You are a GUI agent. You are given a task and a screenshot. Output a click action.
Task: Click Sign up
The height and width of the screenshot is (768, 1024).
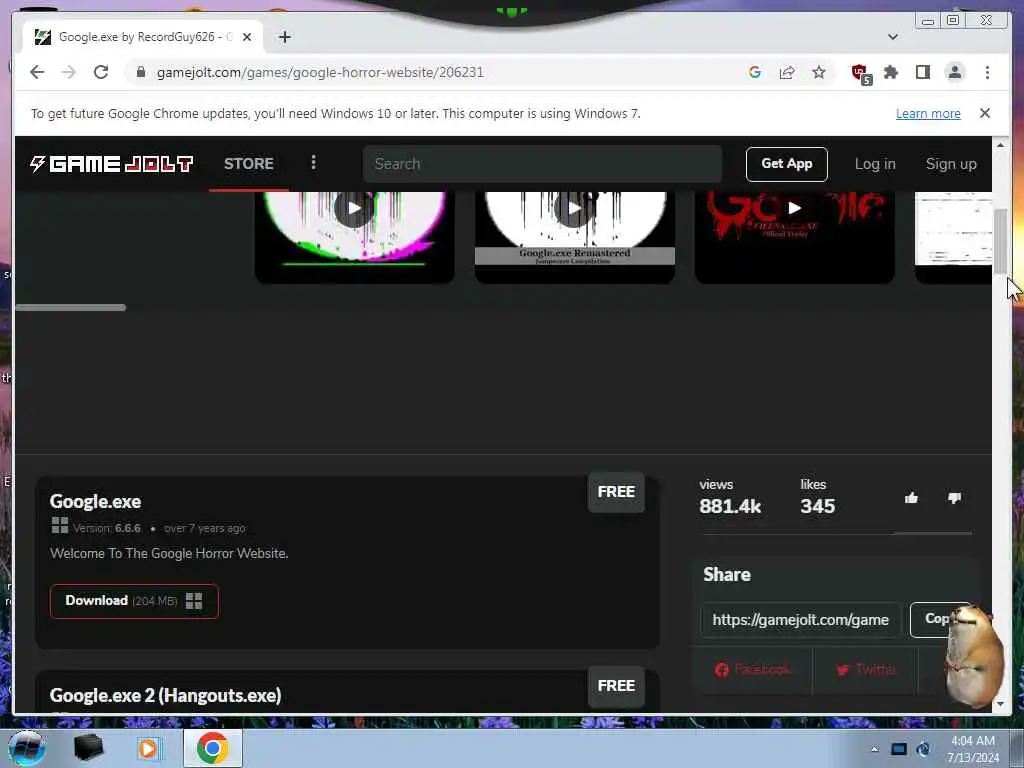951,164
